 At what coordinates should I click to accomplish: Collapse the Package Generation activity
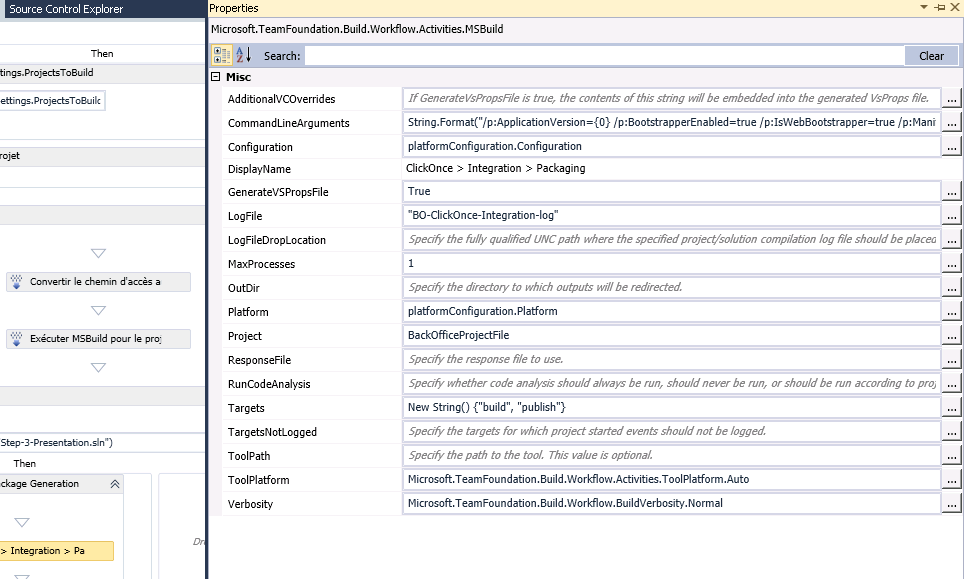tap(115, 484)
